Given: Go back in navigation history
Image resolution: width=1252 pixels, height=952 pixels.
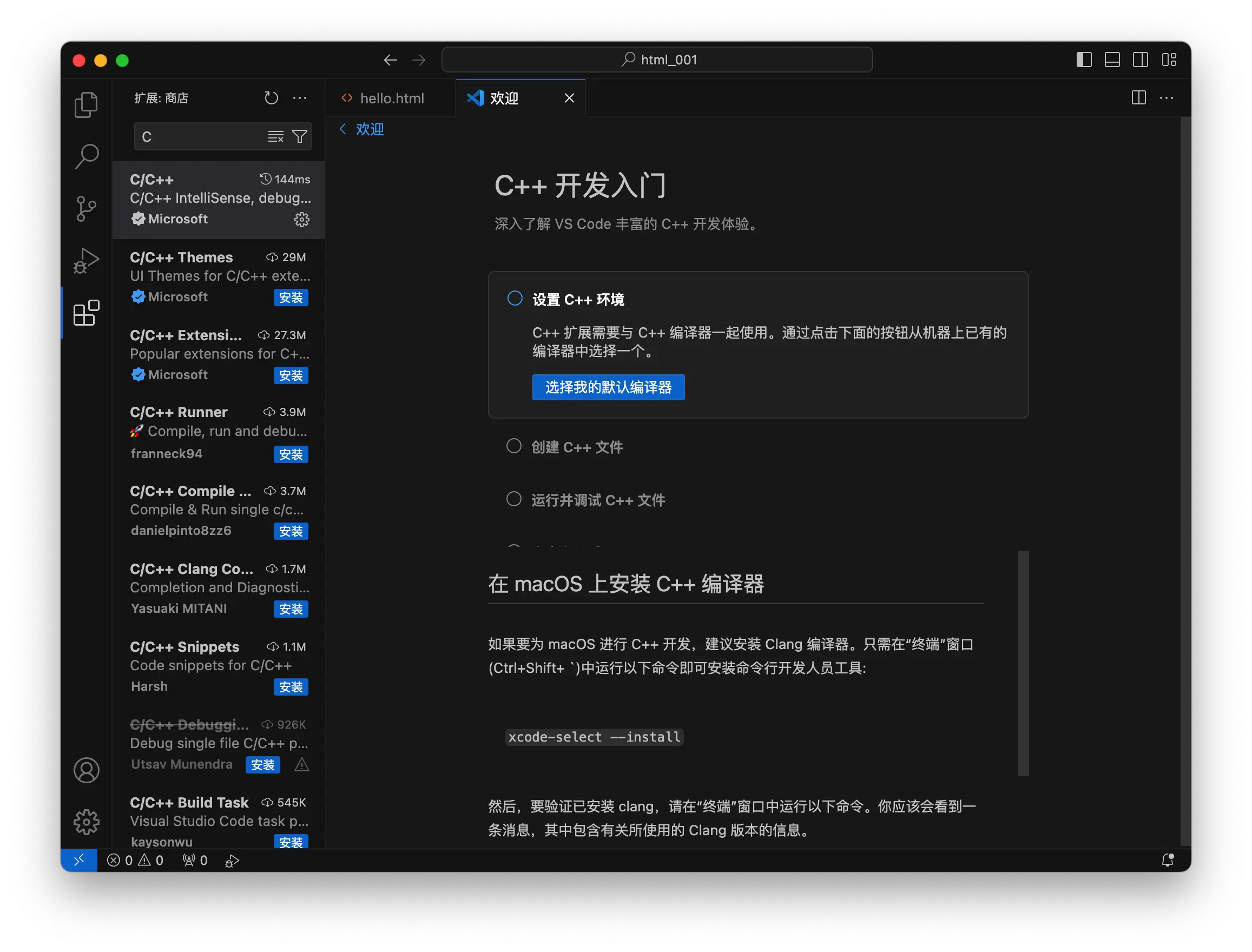Looking at the screenshot, I should point(391,60).
